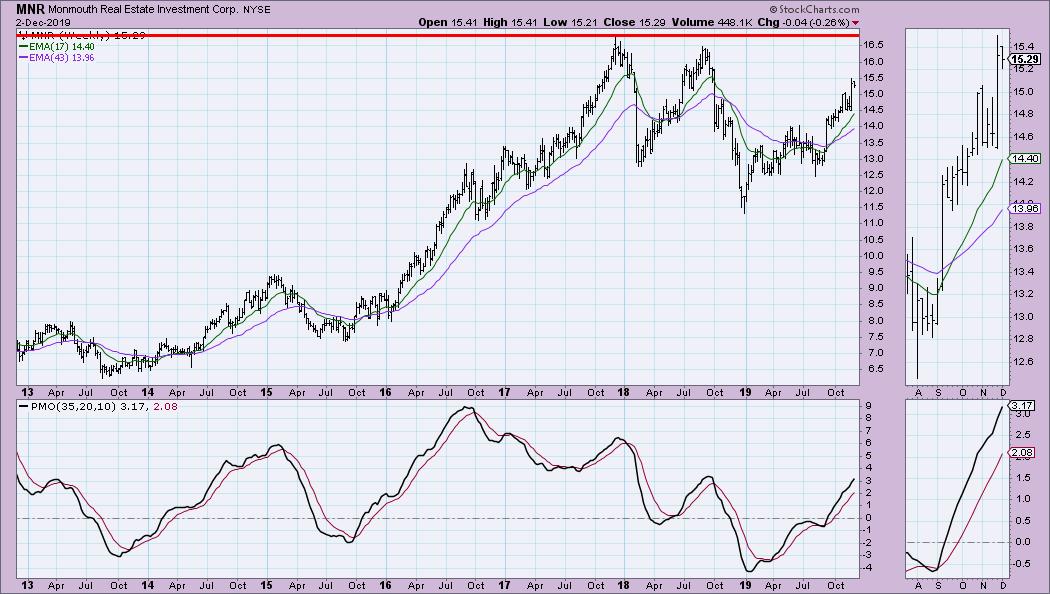This screenshot has height=594, width=1050.
Task: Click the 12.6 label on mini chart axis
Action: coord(1022,362)
